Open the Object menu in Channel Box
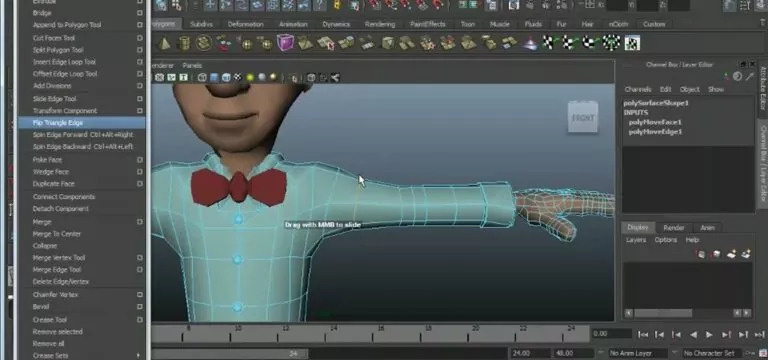Screen dimensions: 768x360 coord(690,89)
